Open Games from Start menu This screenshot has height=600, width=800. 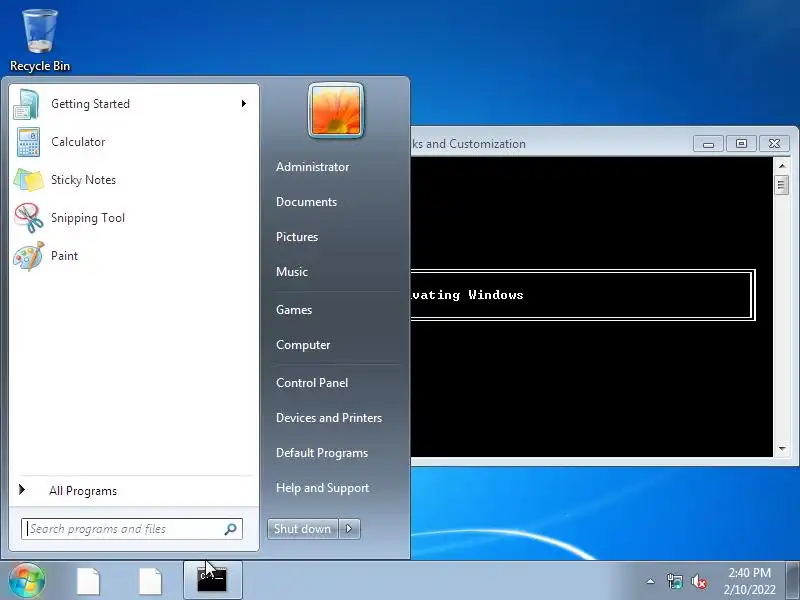294,310
